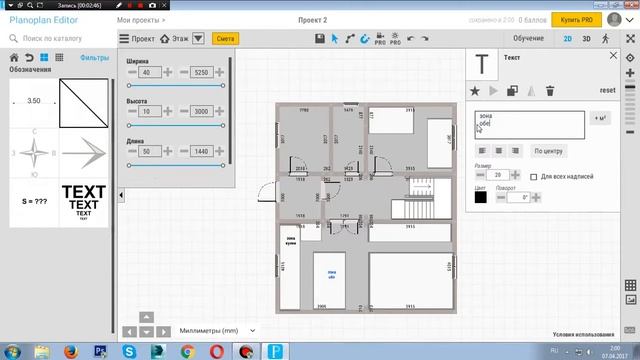The image size is (640, 360).
Task: Open the Смета estimate
Action: click(225, 38)
